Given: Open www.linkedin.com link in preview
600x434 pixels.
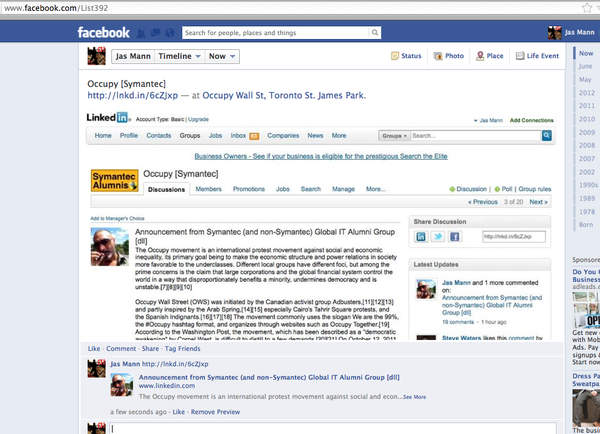Looking at the screenshot, I should [167, 386].
